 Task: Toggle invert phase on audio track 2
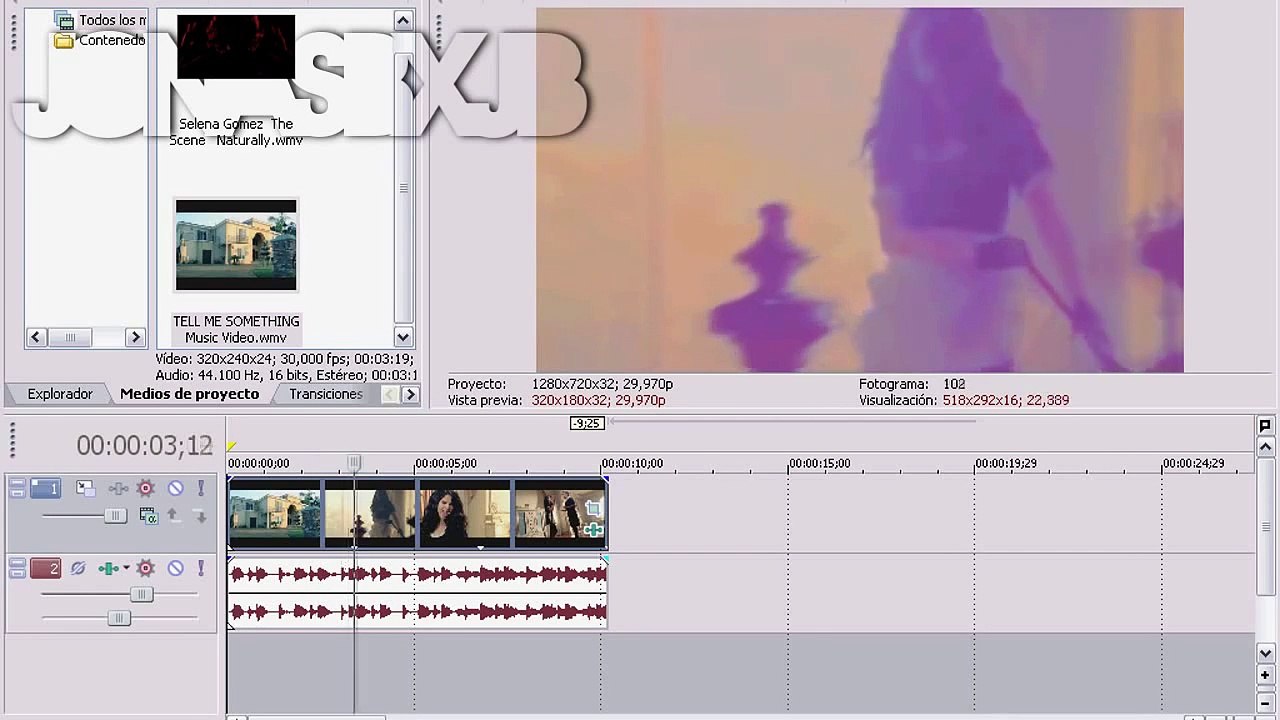(x=78, y=568)
